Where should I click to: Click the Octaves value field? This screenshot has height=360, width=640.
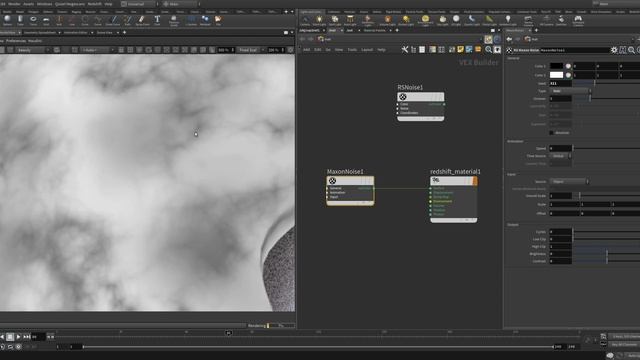(560, 99)
